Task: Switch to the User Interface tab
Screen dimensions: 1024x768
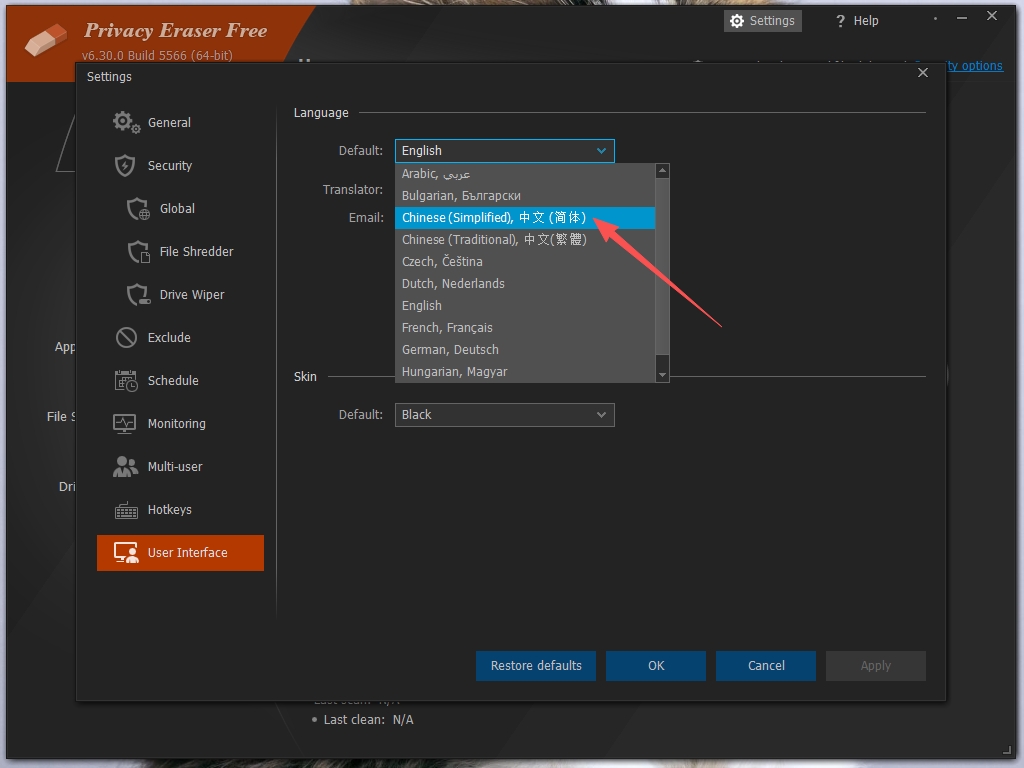Action: pyautogui.click(x=180, y=552)
